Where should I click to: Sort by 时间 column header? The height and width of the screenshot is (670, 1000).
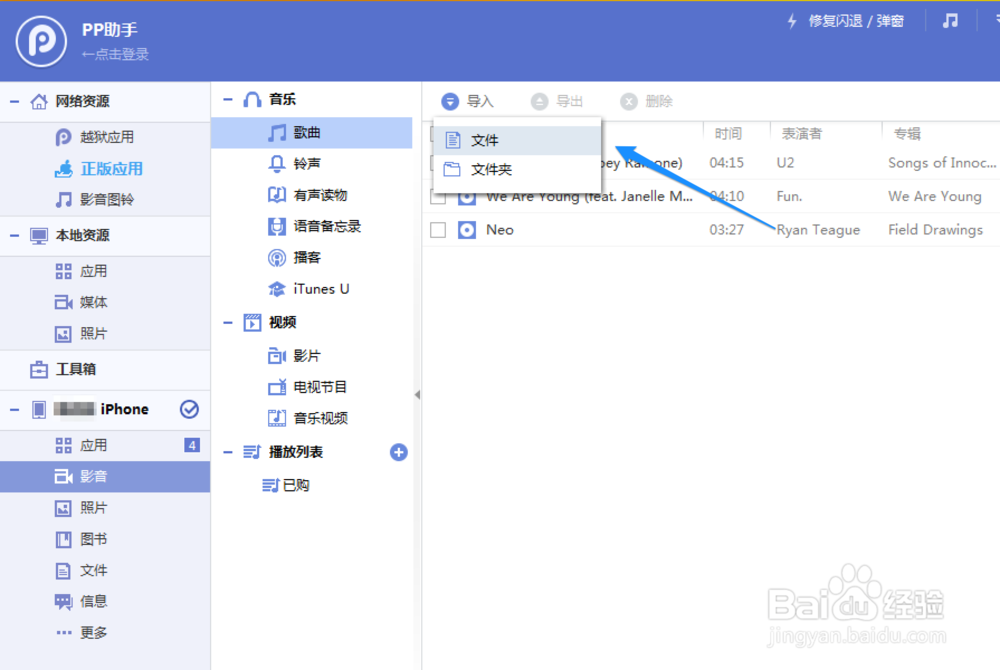pyautogui.click(x=728, y=134)
